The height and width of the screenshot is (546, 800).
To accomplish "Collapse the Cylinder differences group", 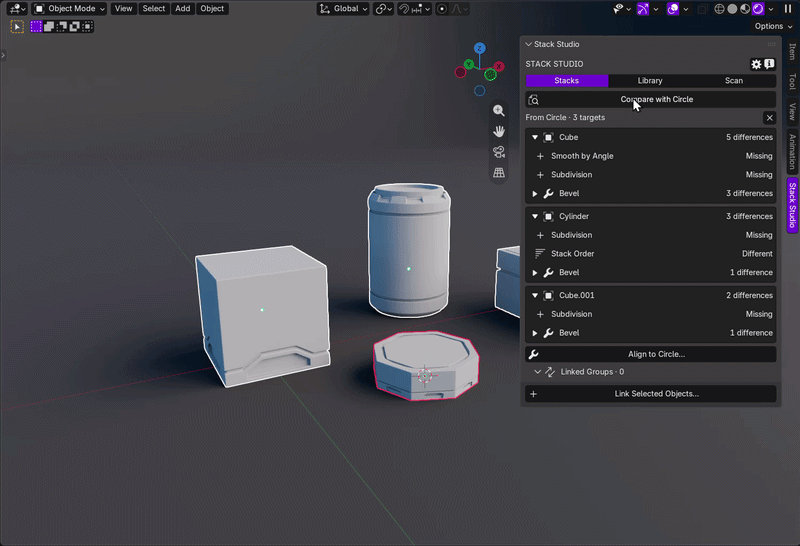I will pos(535,216).
